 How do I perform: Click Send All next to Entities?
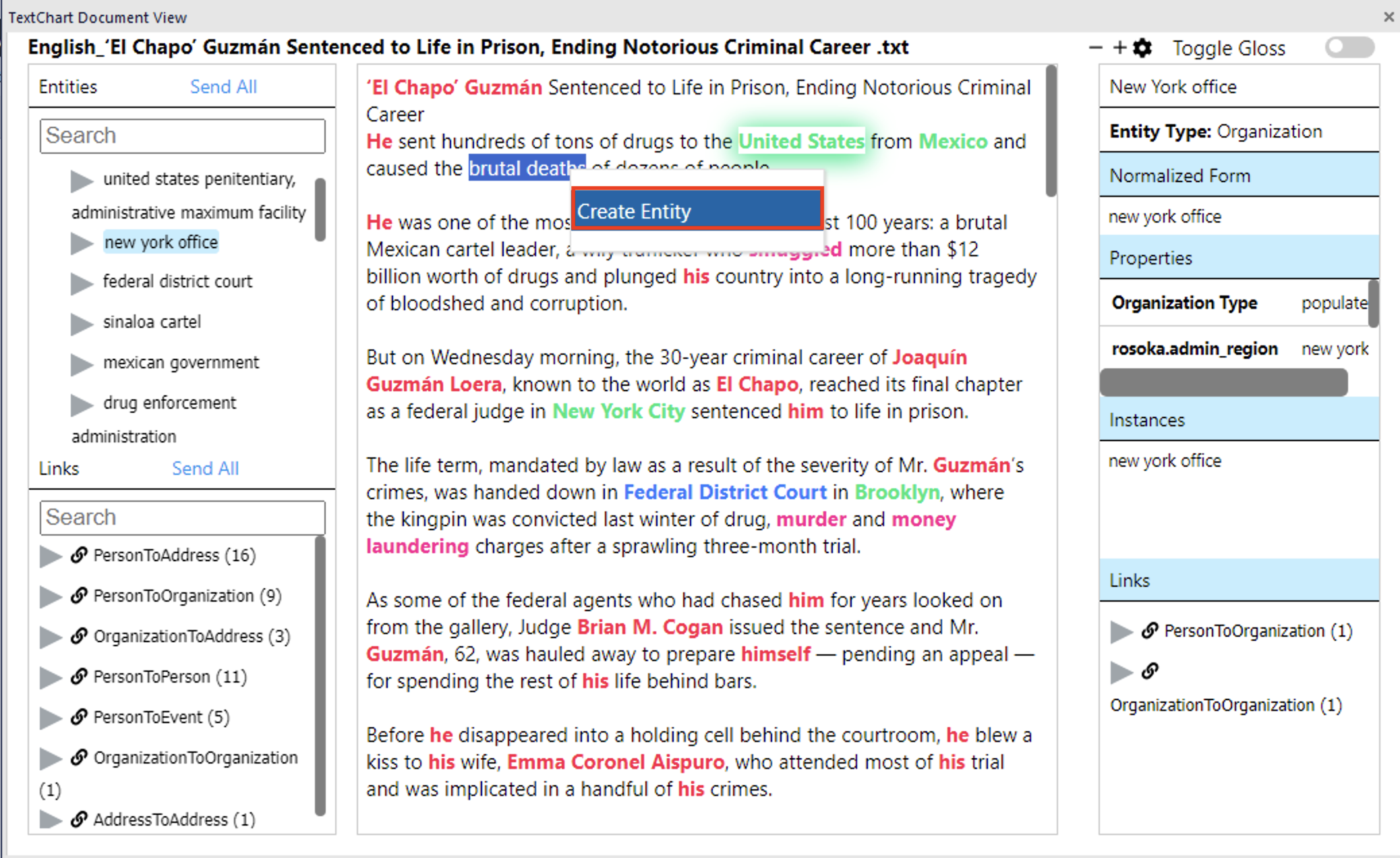(x=223, y=87)
